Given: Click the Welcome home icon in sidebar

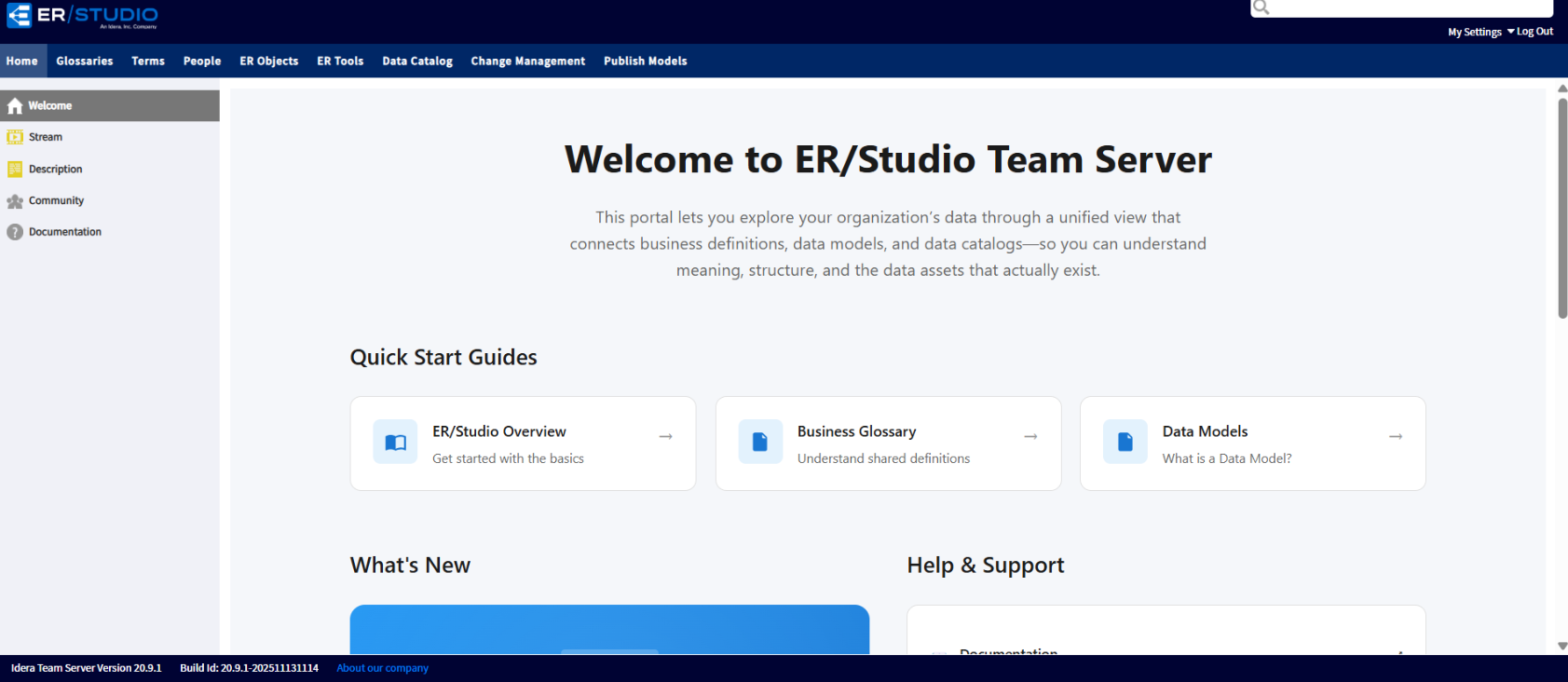Looking at the screenshot, I should tap(15, 105).
